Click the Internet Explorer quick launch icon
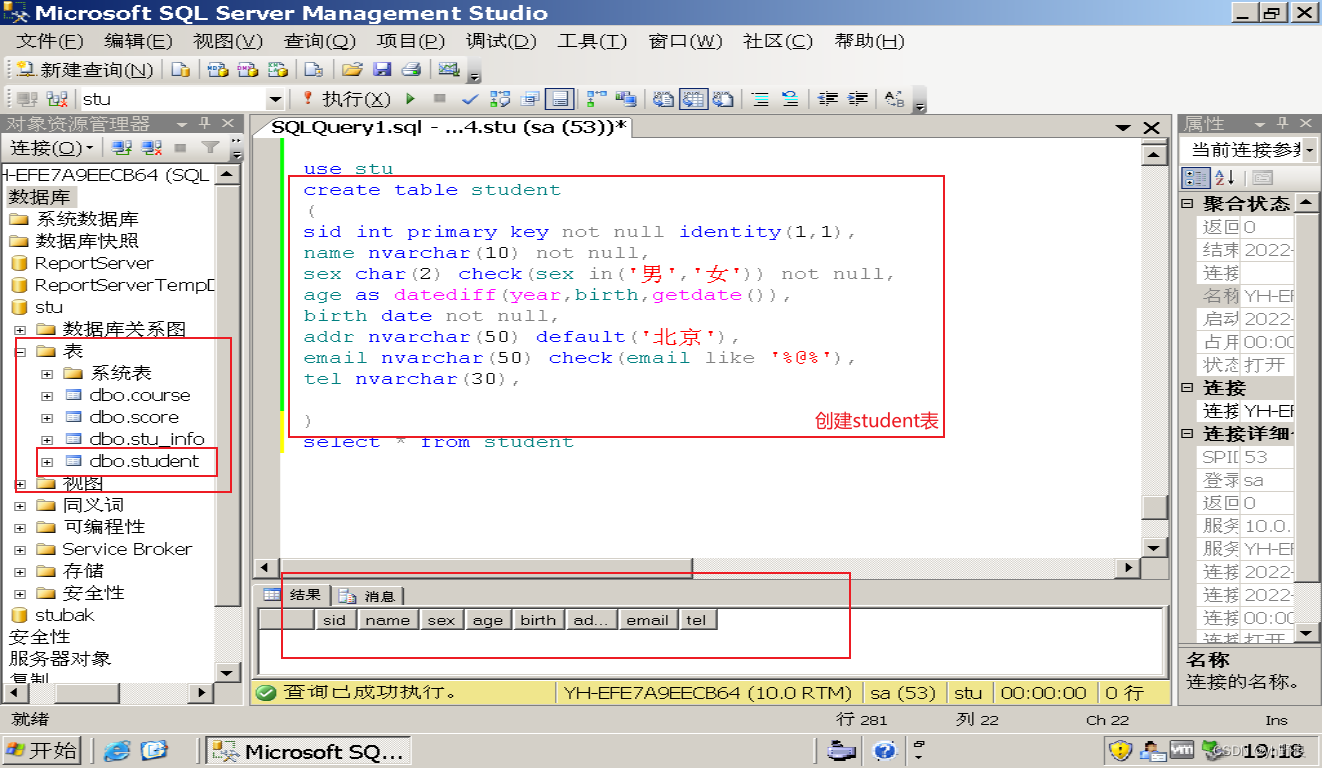 [x=117, y=750]
